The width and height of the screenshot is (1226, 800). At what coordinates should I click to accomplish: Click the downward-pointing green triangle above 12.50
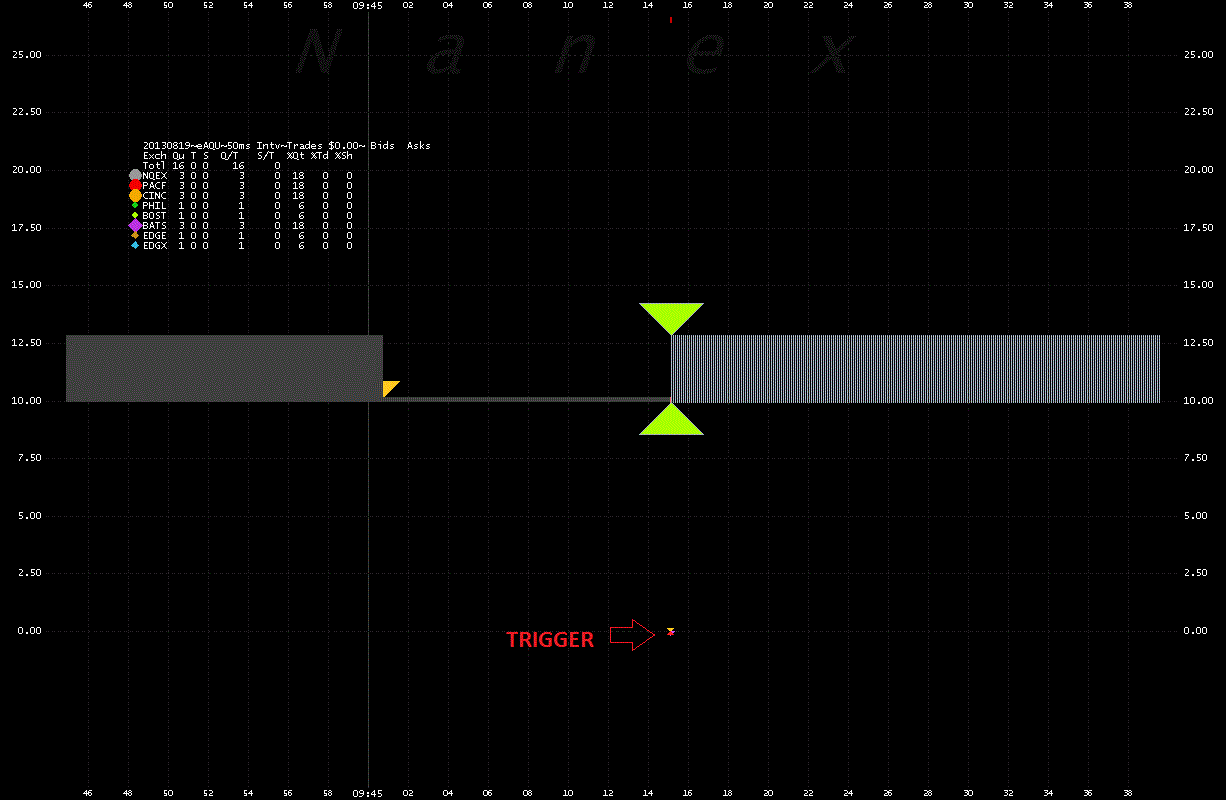pyautogui.click(x=671, y=318)
